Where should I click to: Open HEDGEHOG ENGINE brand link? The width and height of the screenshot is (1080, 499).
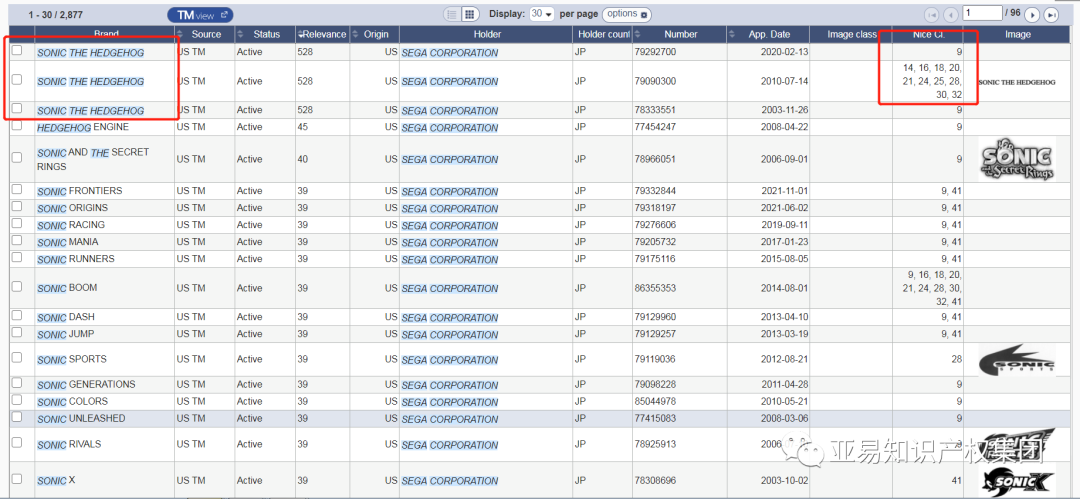(x=83, y=128)
